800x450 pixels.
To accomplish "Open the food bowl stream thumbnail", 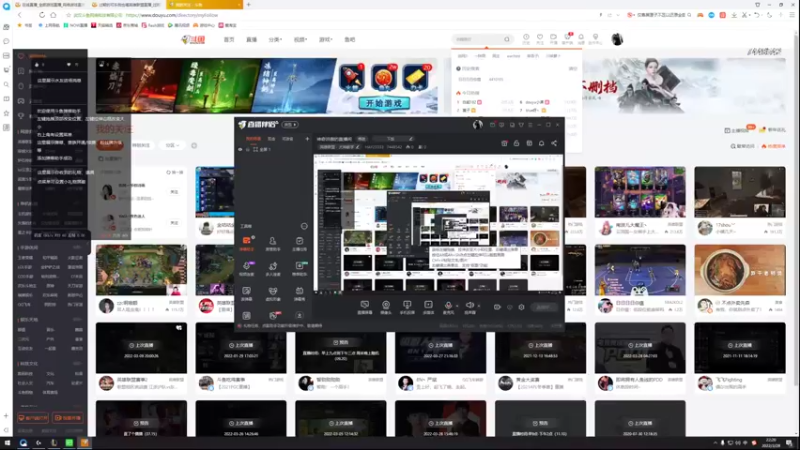I will tap(740, 270).
